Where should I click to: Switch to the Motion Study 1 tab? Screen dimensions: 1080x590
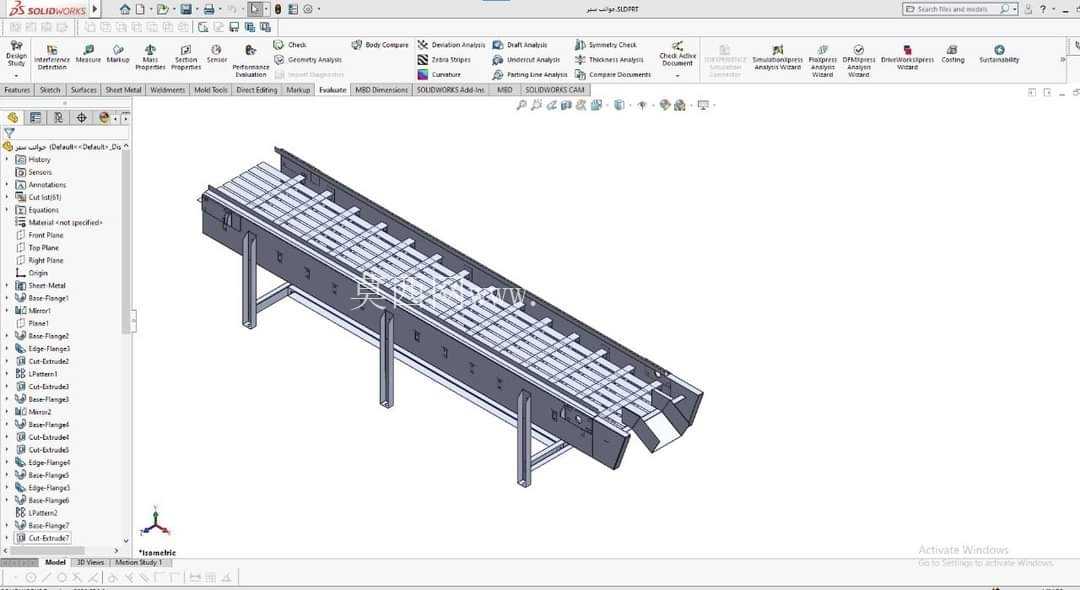point(138,562)
